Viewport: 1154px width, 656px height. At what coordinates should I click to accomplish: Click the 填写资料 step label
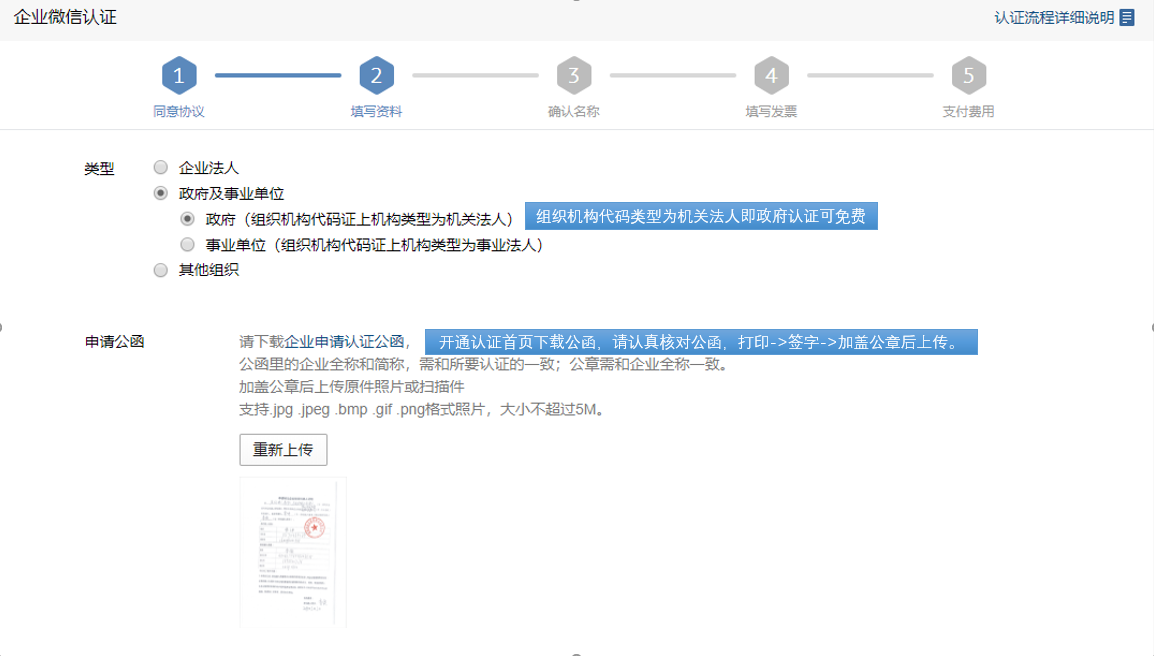point(376,112)
